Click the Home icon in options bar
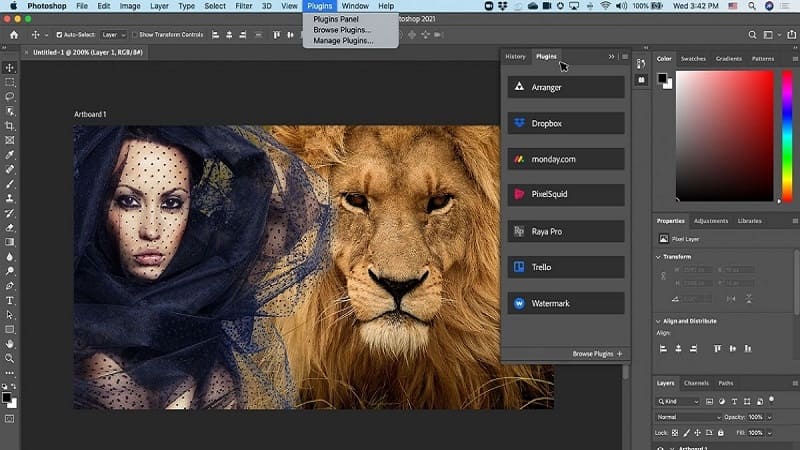The image size is (800, 450). (14, 35)
